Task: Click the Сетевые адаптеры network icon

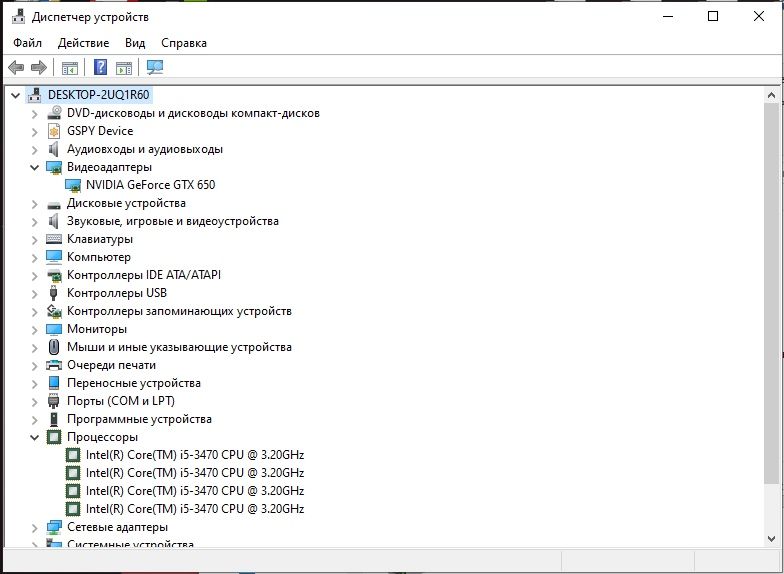Action: [54, 527]
